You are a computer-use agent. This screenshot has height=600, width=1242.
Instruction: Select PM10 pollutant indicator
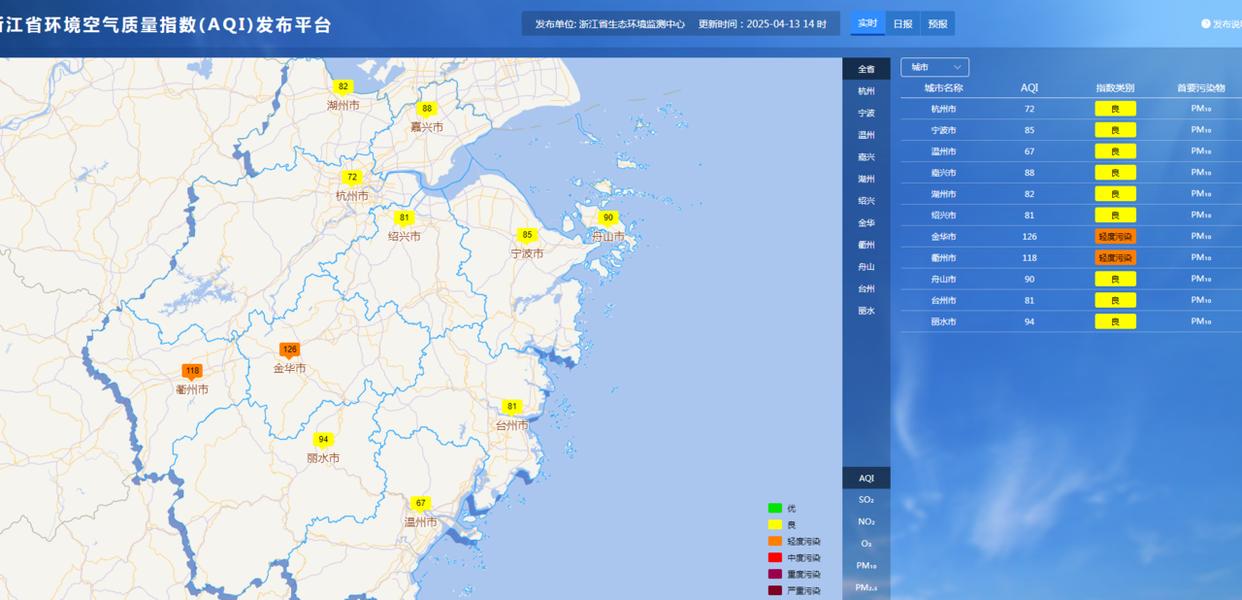pos(866,566)
